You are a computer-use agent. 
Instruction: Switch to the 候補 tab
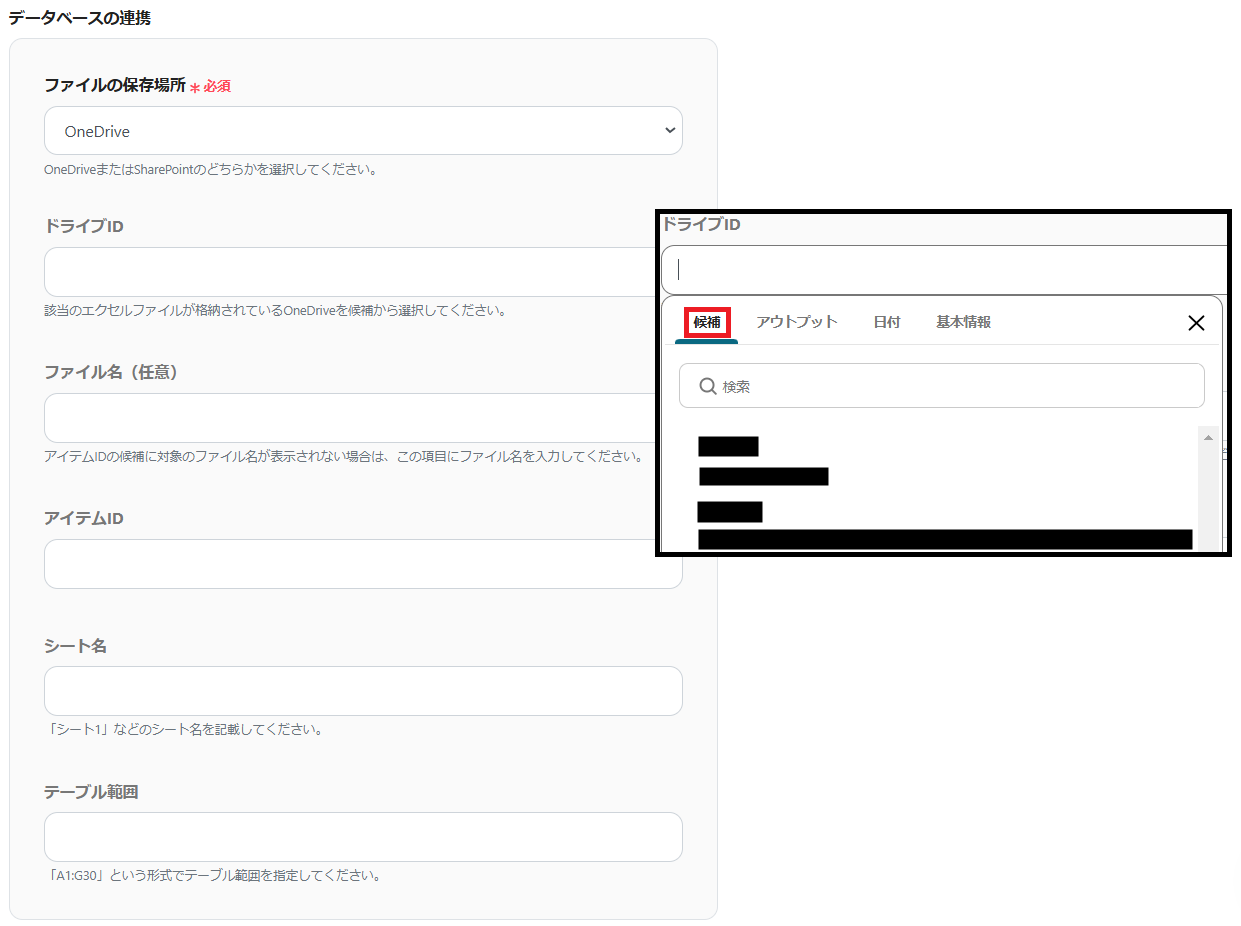click(707, 322)
